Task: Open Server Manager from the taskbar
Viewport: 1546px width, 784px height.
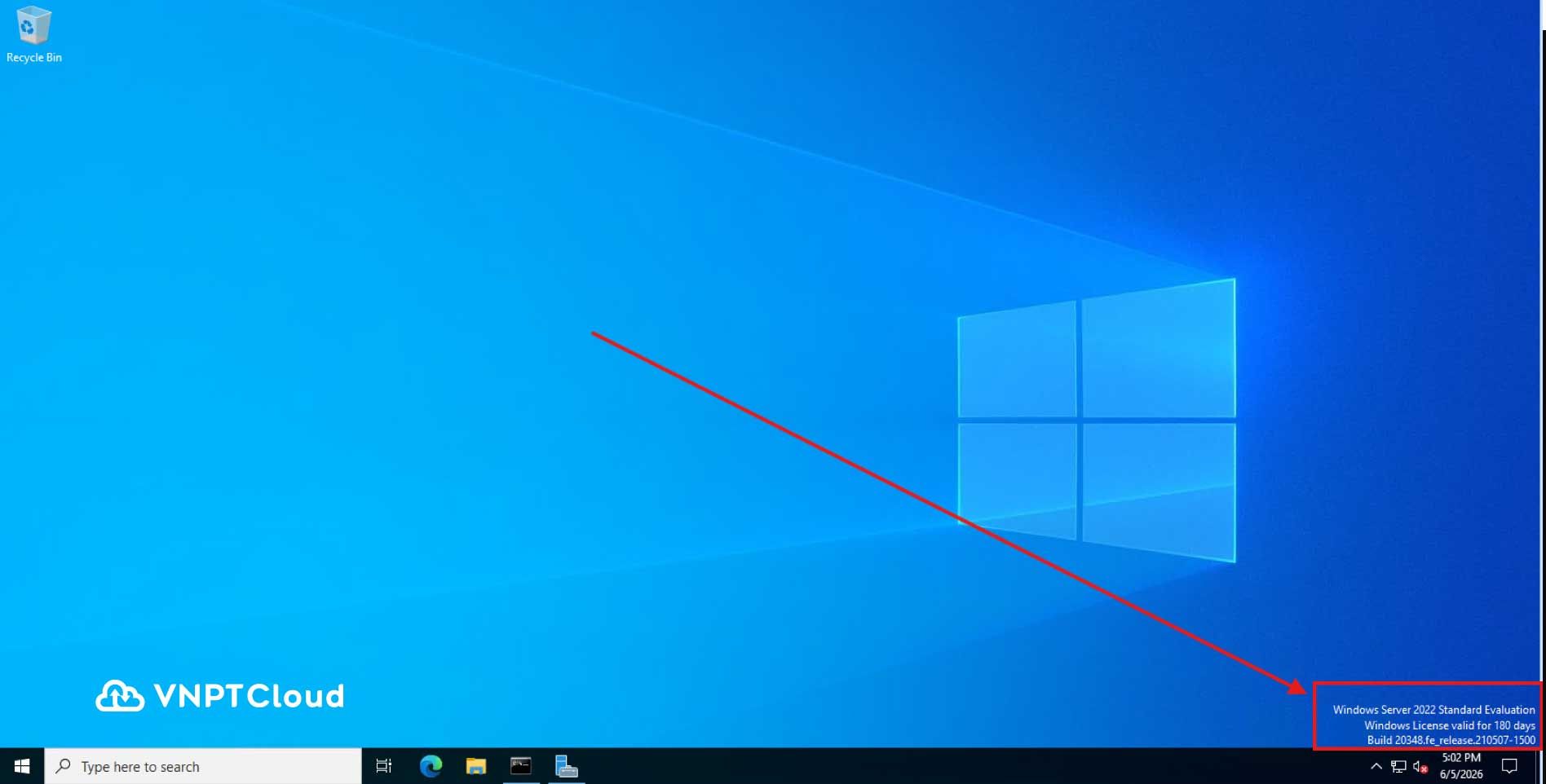Action: coord(567,766)
